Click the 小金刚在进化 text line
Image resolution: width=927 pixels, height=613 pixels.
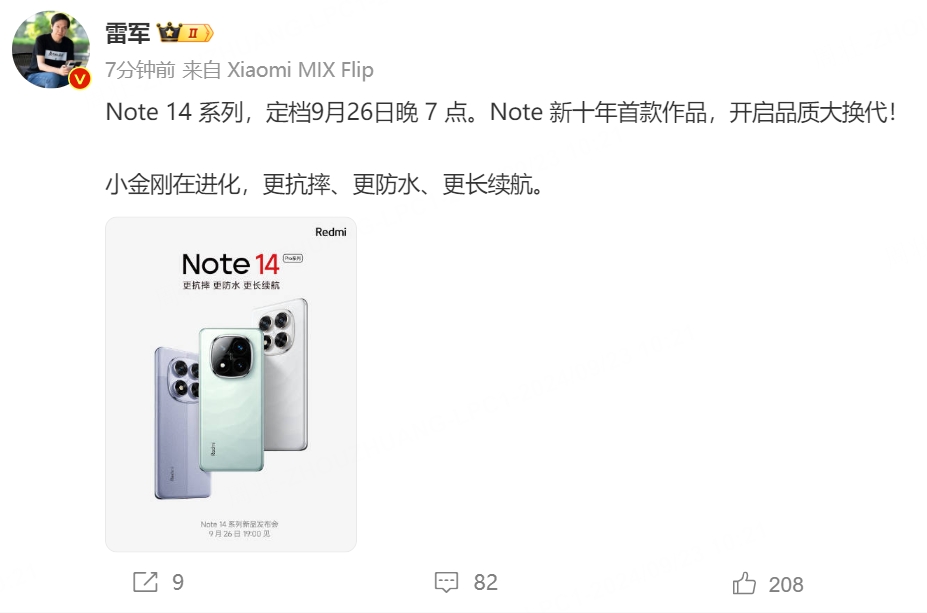(324, 184)
